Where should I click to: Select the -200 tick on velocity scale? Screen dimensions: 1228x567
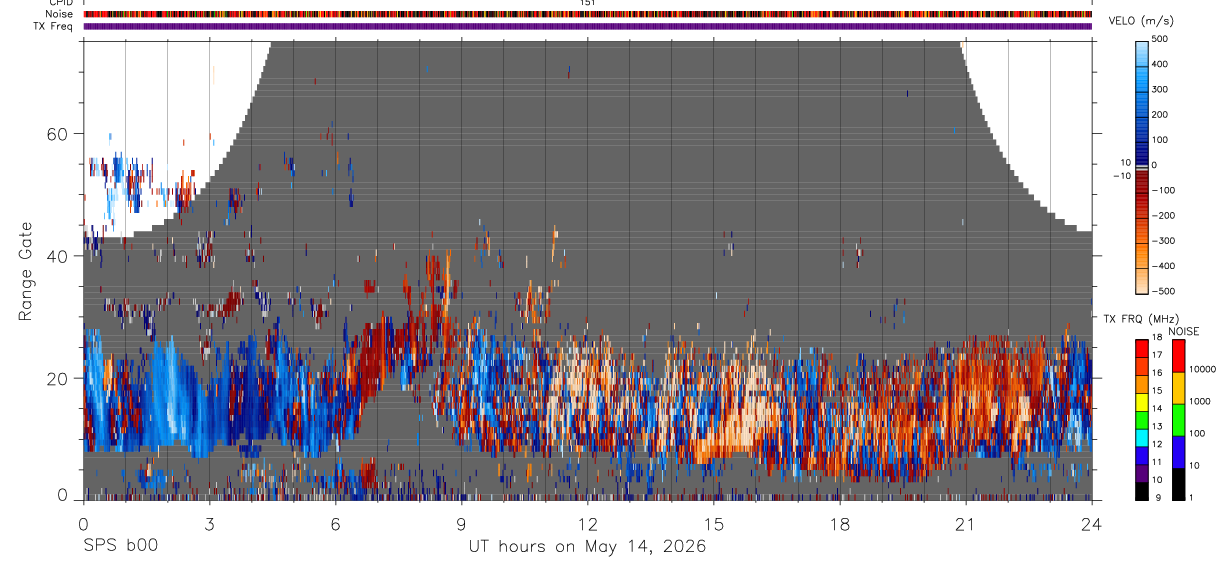click(x=1164, y=216)
